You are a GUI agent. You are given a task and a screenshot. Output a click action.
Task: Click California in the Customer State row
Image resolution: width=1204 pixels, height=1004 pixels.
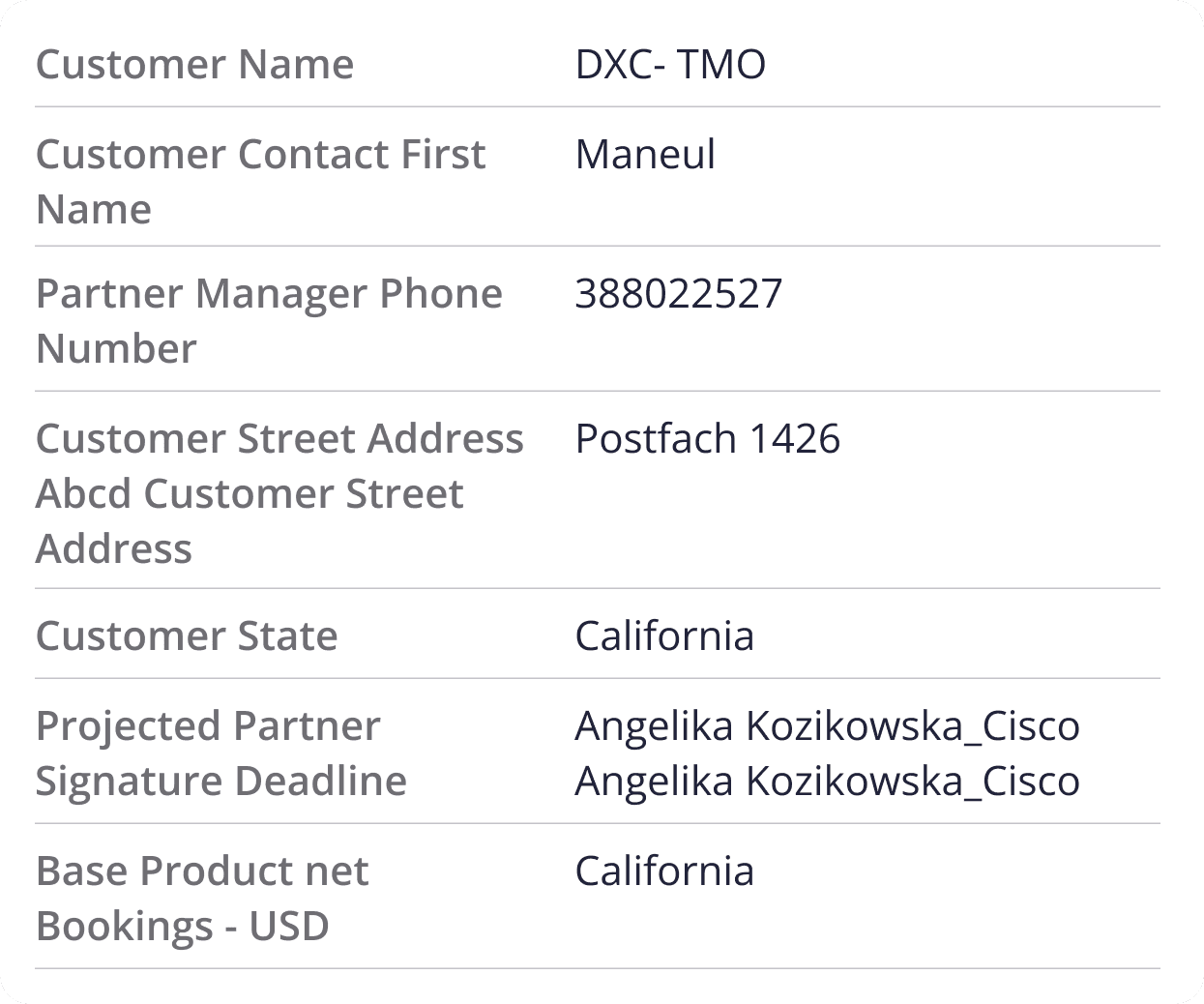(x=664, y=636)
